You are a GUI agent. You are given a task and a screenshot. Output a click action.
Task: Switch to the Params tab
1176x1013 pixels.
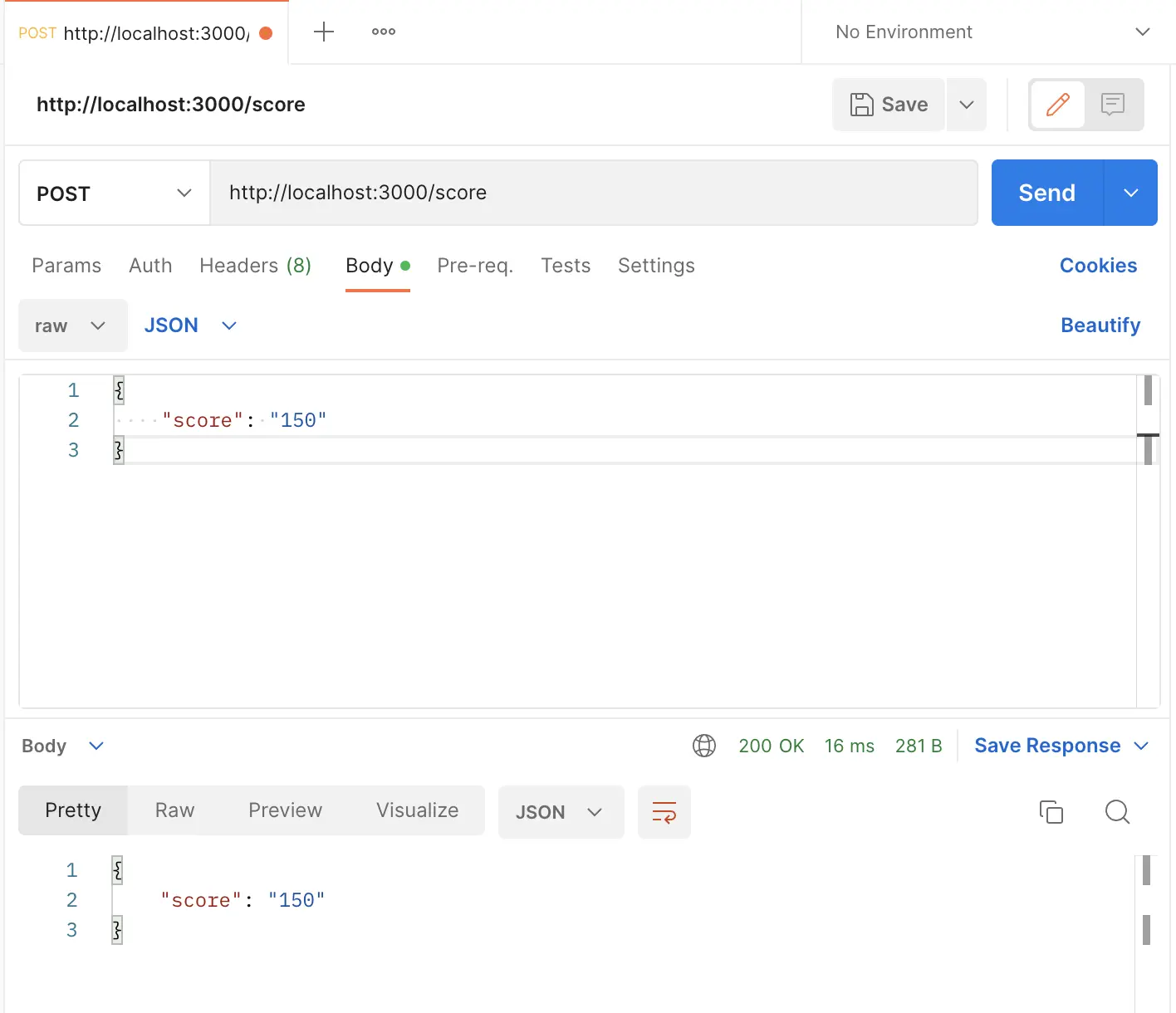click(x=66, y=266)
